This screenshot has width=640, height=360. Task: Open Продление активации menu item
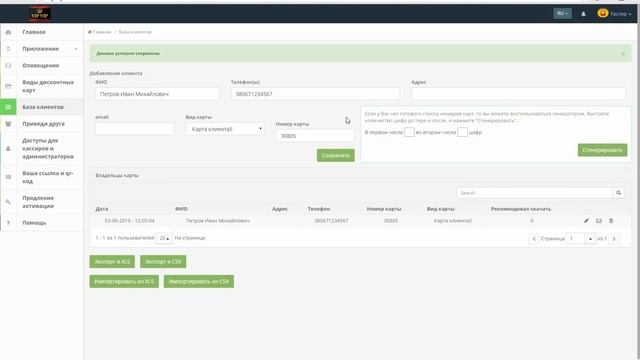coord(38,202)
